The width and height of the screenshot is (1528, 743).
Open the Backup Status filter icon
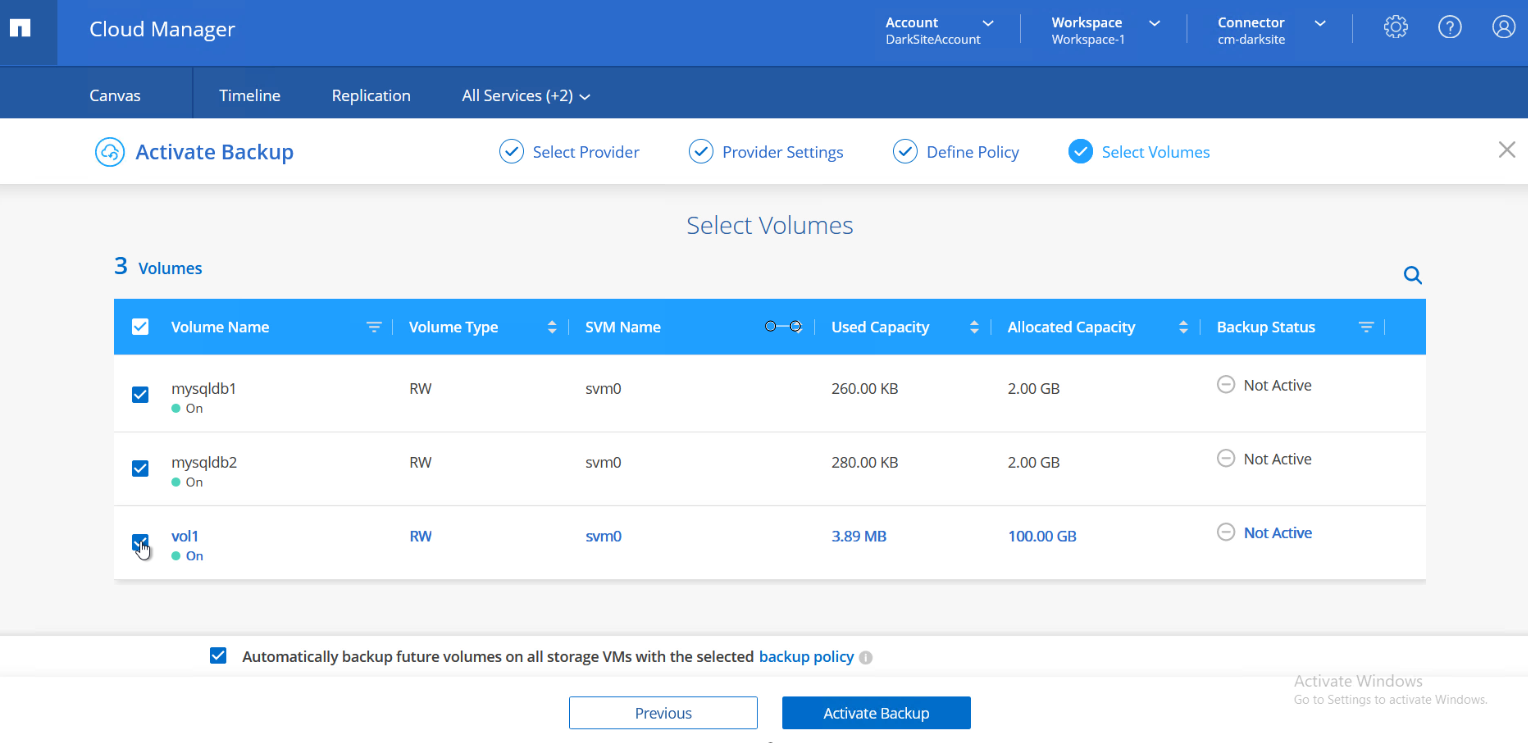pyautogui.click(x=1366, y=327)
